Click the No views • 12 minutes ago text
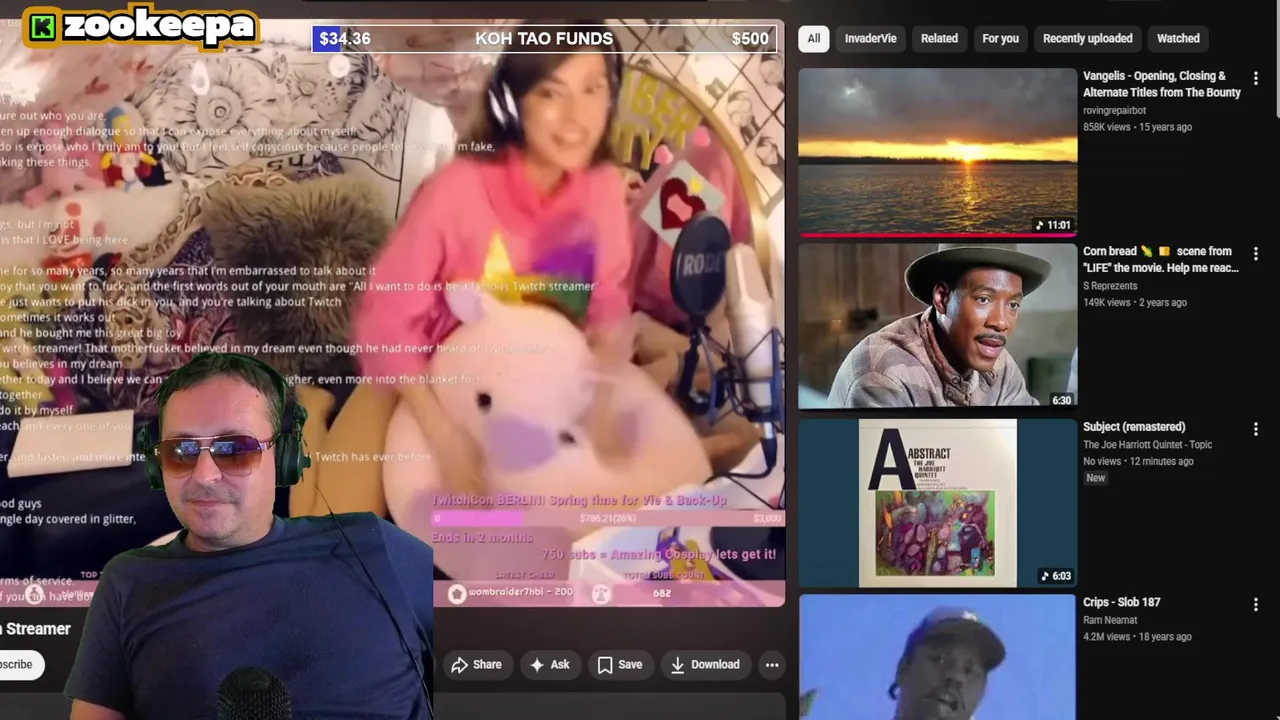This screenshot has height=720, width=1280. 1138,461
